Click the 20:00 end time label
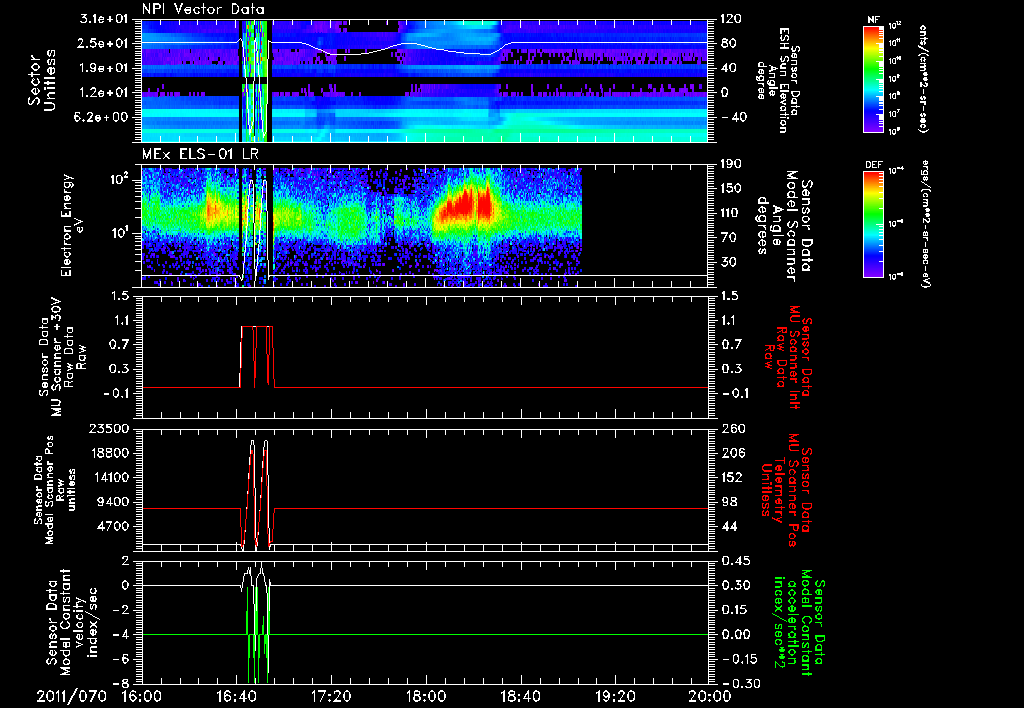 pyautogui.click(x=710, y=696)
